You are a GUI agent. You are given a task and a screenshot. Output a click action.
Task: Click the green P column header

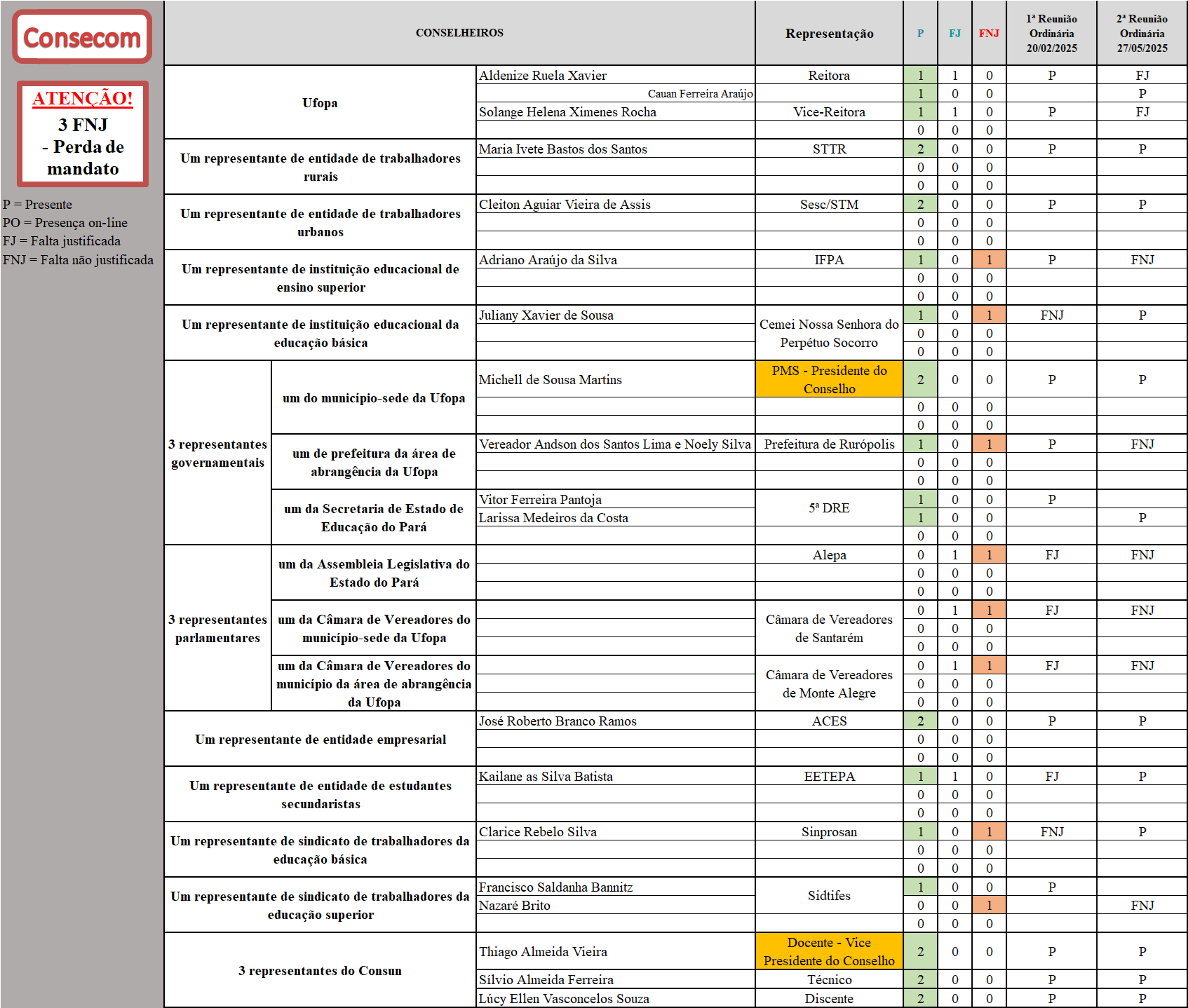(920, 32)
